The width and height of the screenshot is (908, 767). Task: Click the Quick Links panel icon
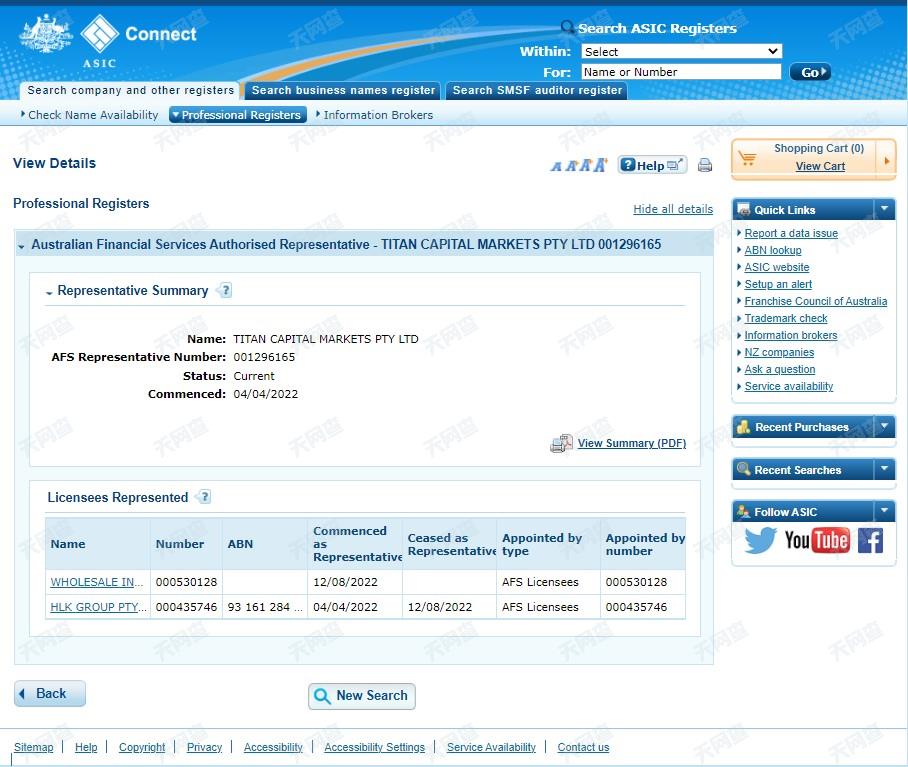pos(744,210)
